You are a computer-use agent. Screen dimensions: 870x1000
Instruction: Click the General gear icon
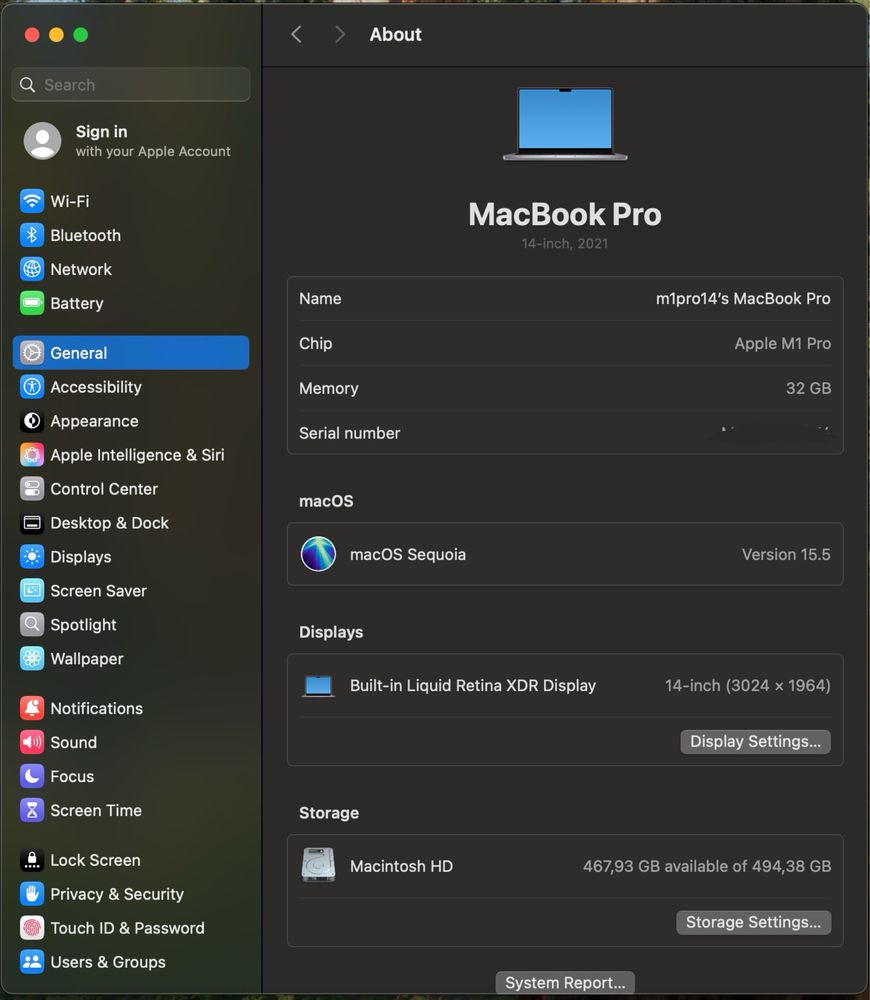(x=32, y=353)
